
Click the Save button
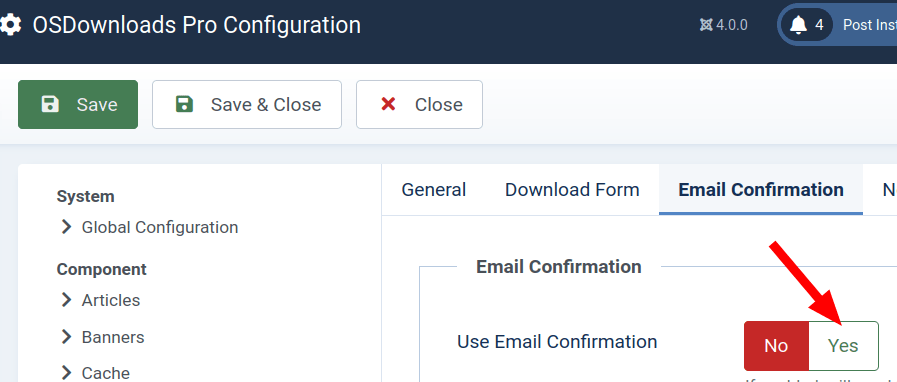point(78,104)
